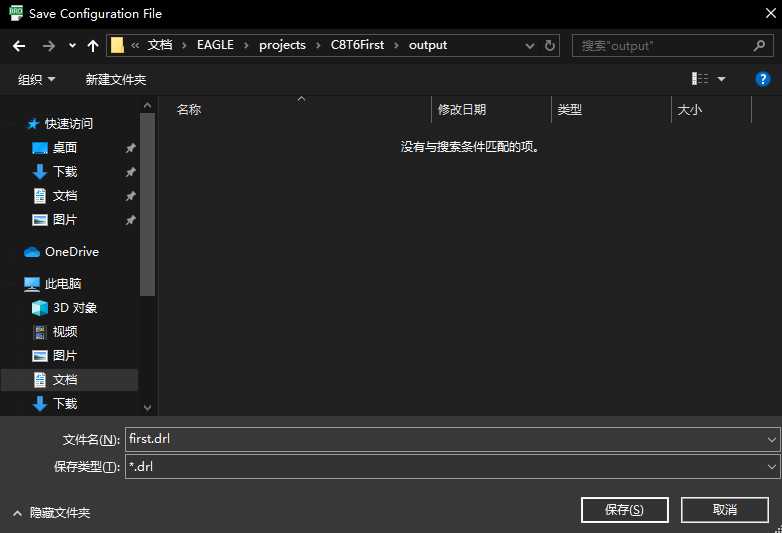This screenshot has height=533, width=782.
Task: Create a new folder with 新建文件夹
Action: 115,79
